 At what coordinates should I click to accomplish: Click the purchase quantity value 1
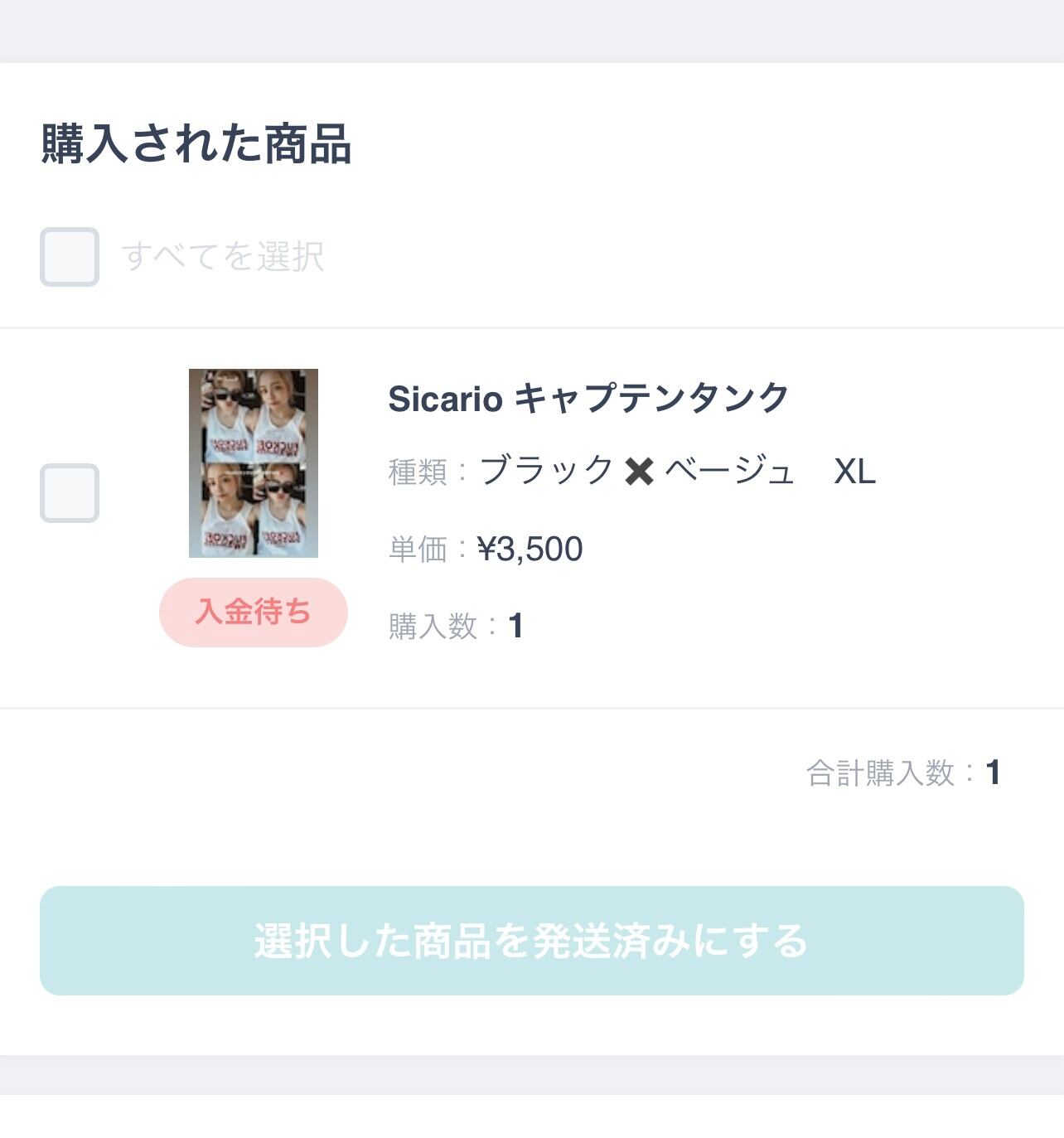pyautogui.click(x=515, y=626)
